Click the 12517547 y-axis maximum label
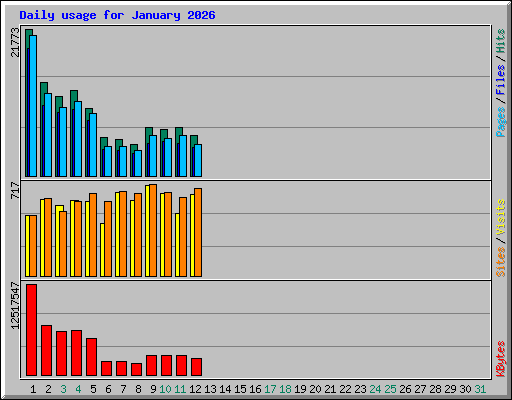512x400 pixels. [x=15, y=305]
